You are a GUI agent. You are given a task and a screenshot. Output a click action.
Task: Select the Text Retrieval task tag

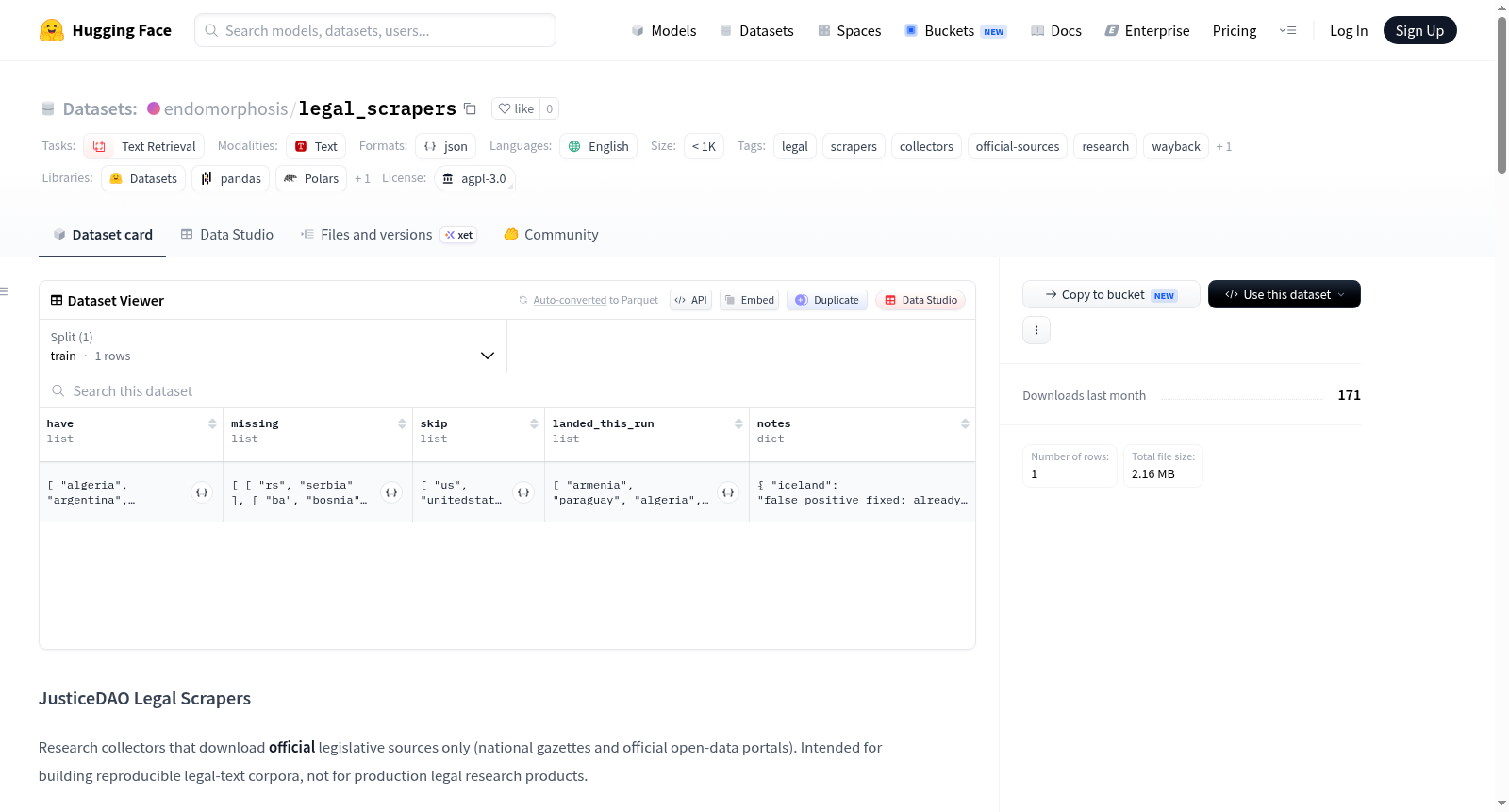[x=144, y=146]
